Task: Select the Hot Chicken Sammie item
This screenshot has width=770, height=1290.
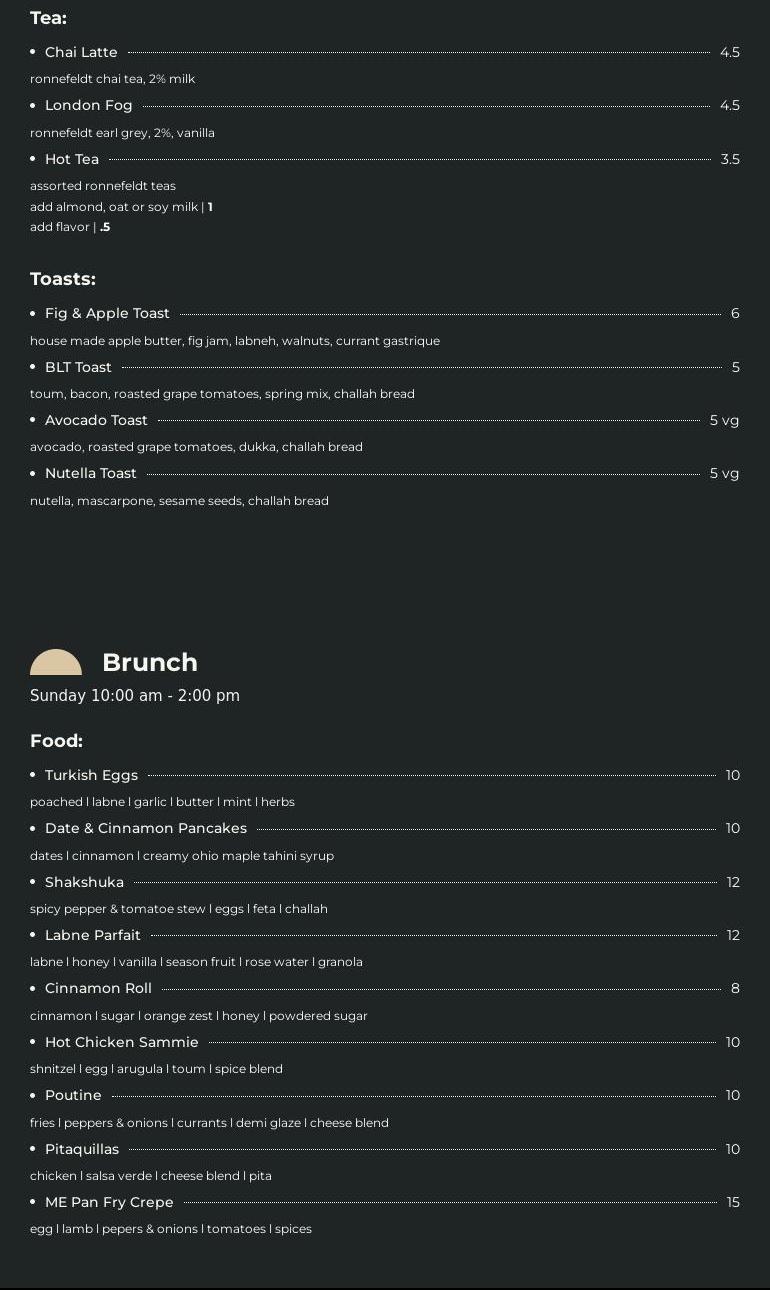Action: pos(121,1042)
